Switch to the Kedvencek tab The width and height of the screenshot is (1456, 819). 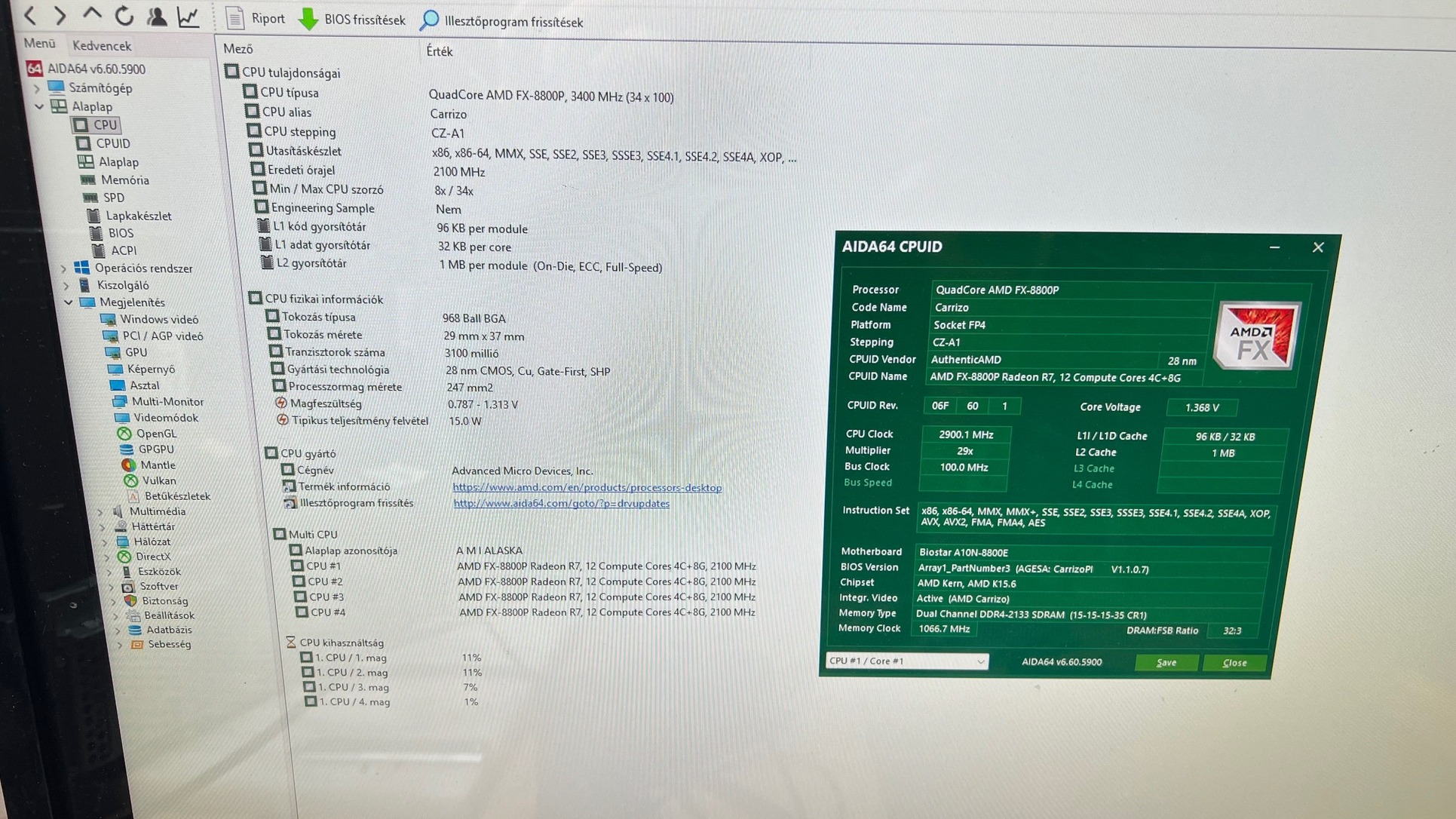coord(102,46)
